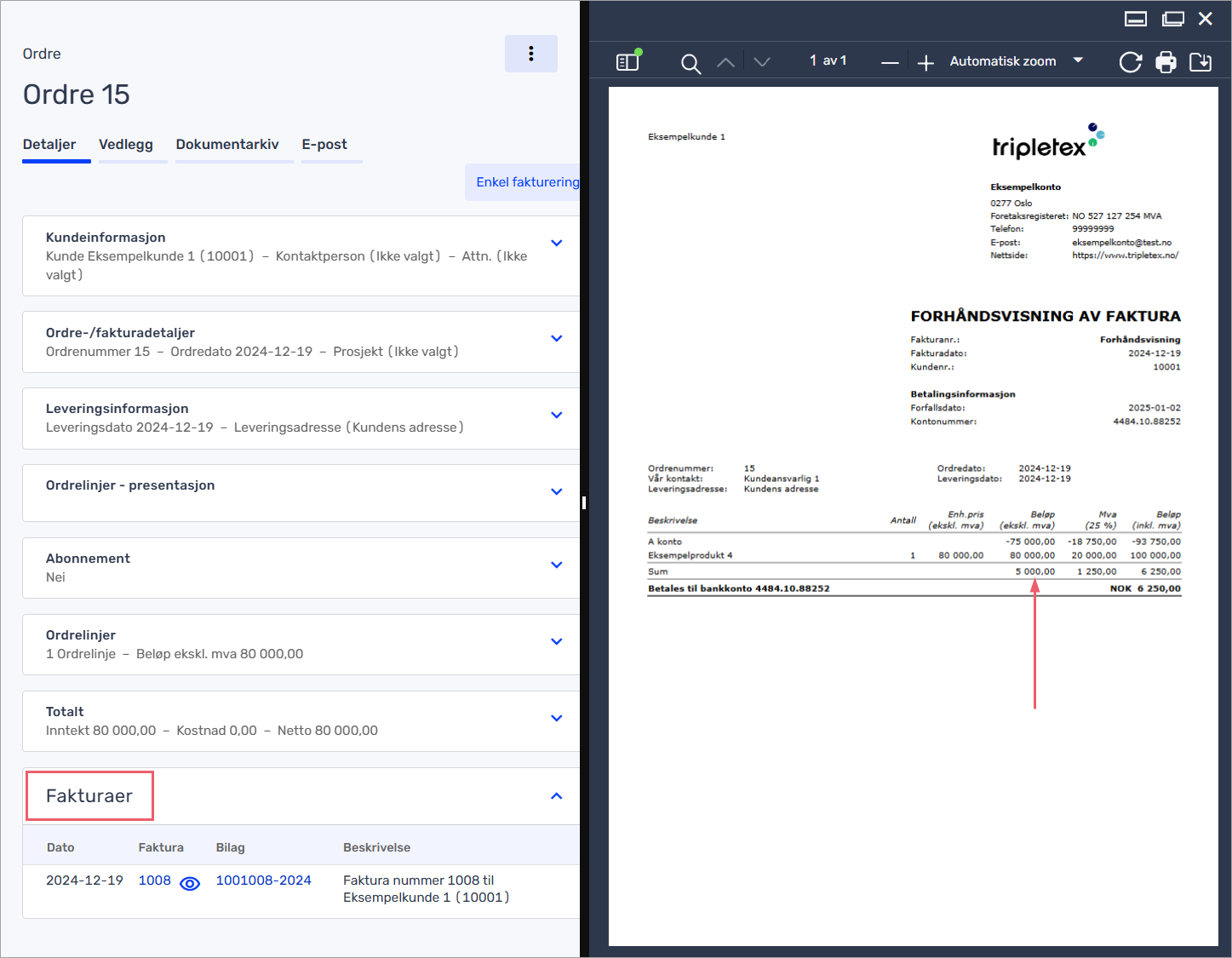Click the description 'Faktura nummer 1008 til'
Image resolution: width=1232 pixels, height=958 pixels.
click(419, 881)
